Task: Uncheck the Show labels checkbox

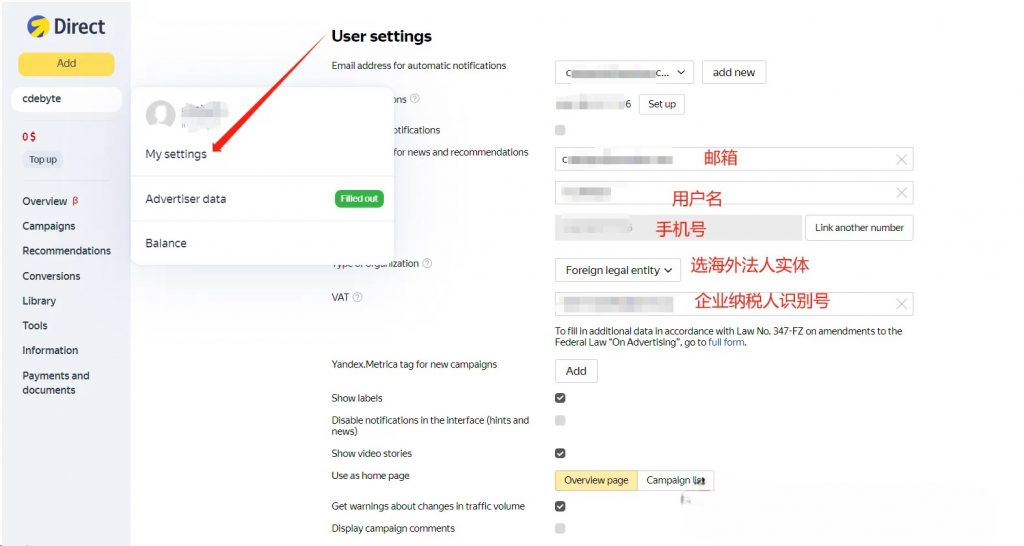Action: click(560, 398)
